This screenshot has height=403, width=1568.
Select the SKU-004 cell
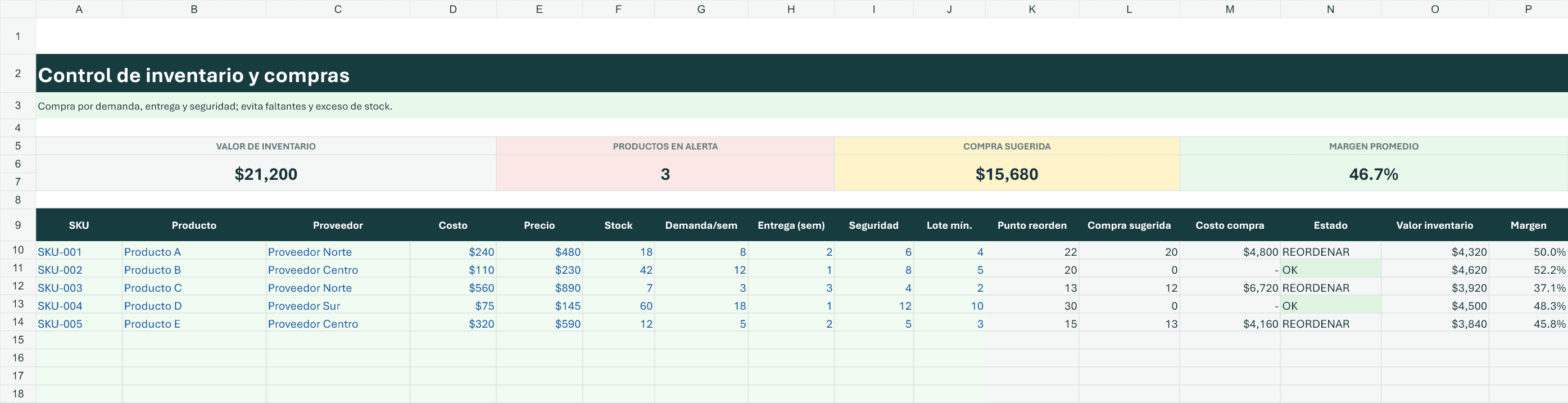pos(79,306)
